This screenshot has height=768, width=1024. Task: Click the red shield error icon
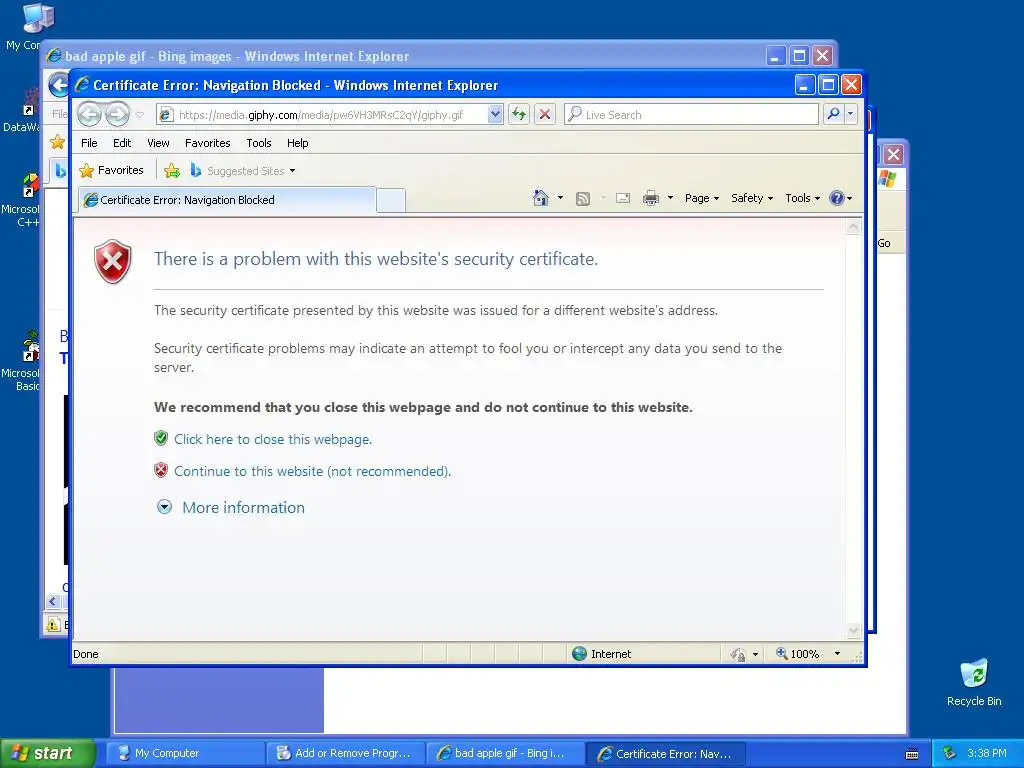[x=113, y=261]
